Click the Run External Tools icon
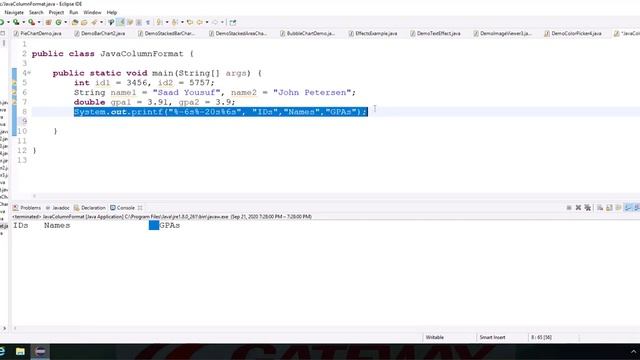This screenshot has height=360, width=640. pyautogui.click(x=31, y=22)
